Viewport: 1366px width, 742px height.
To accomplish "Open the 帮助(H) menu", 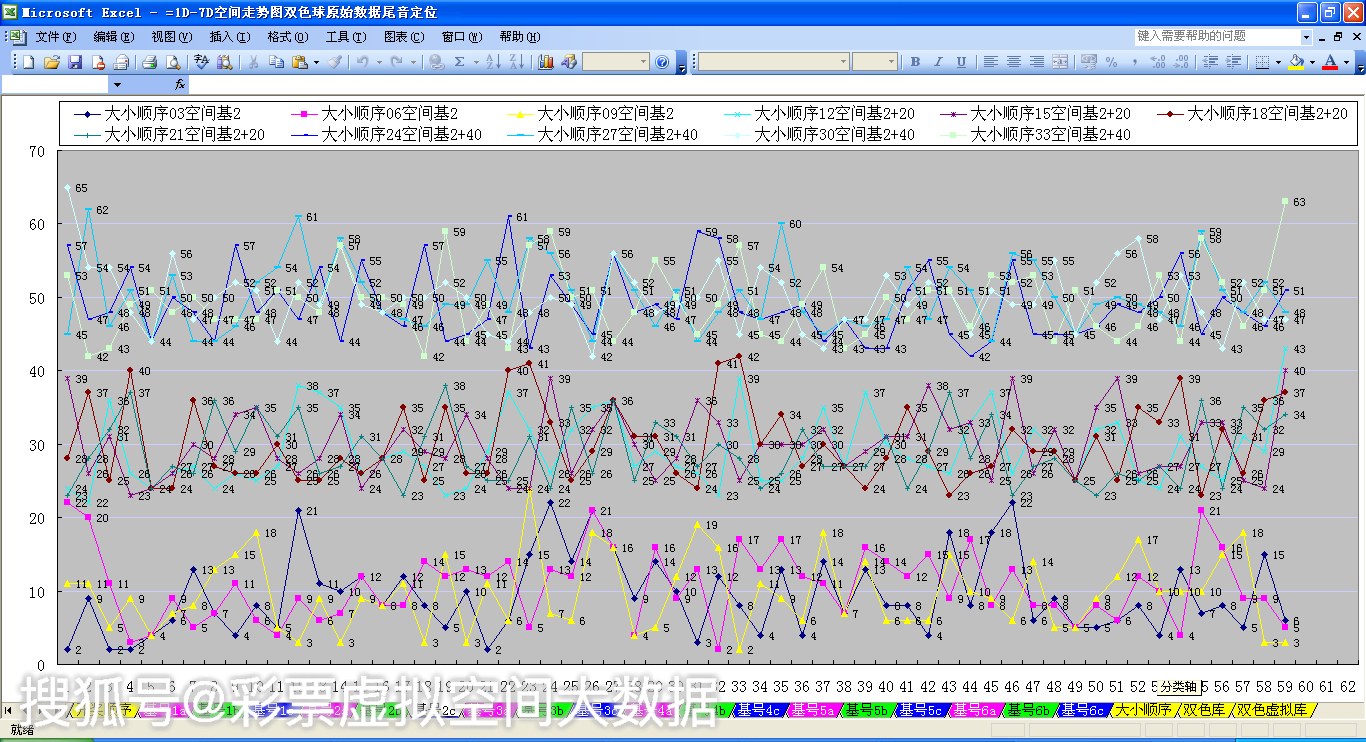I will (519, 37).
